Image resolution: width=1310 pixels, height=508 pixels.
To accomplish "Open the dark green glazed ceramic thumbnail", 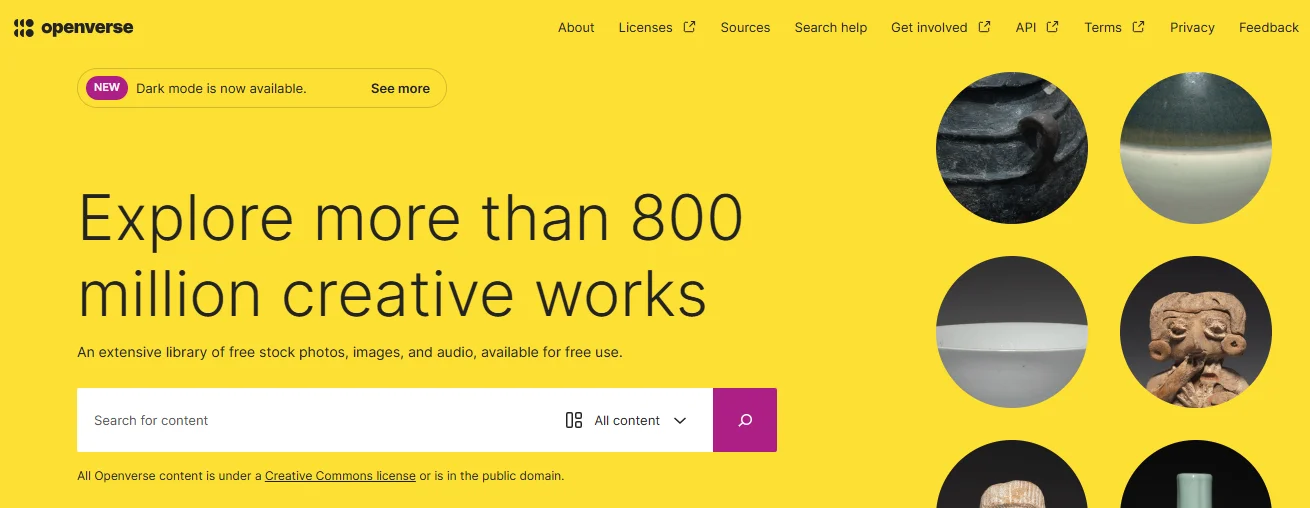I will tap(1196, 148).
